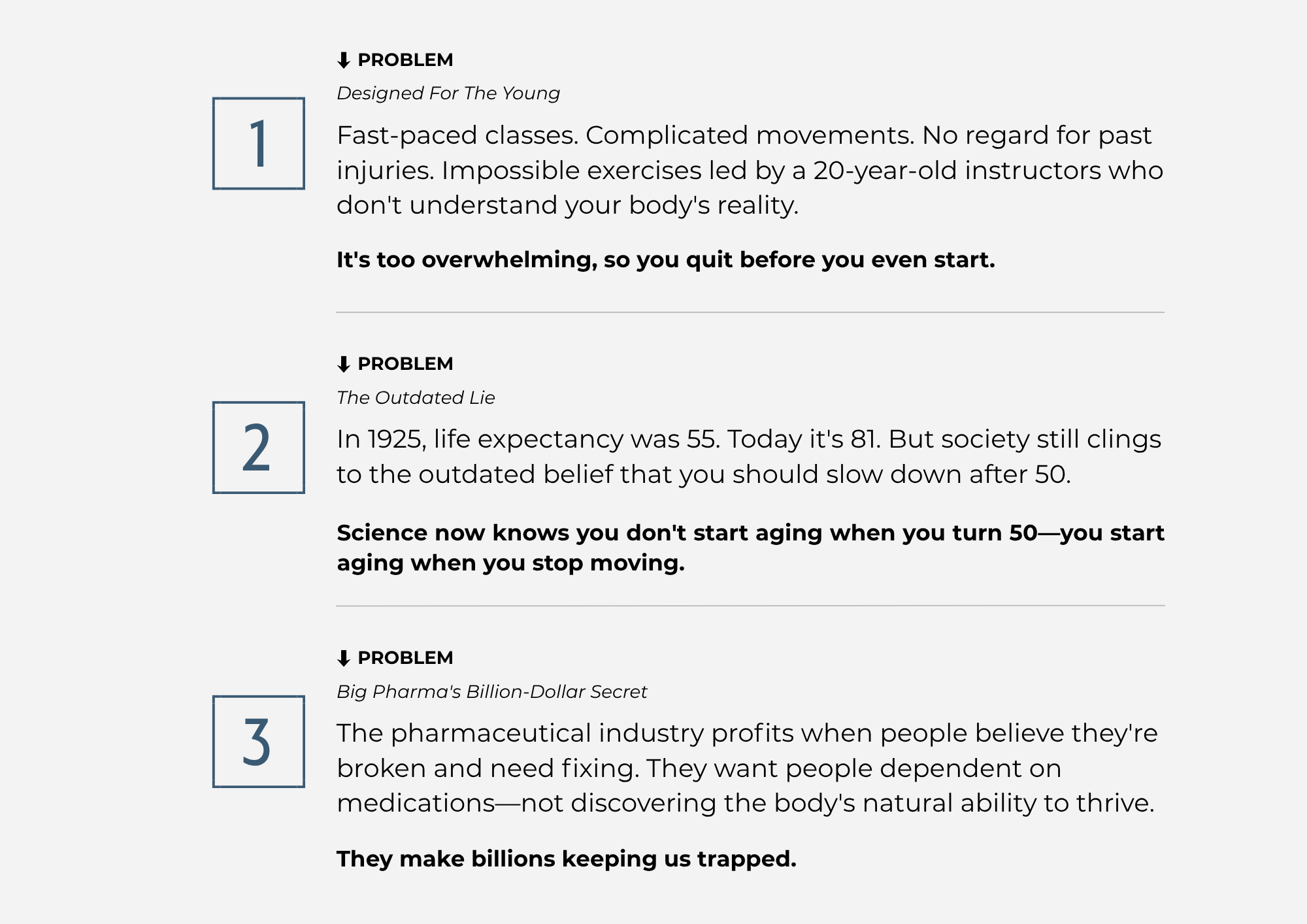Click the paragraph starting "Fast-paced classes"

750,170
